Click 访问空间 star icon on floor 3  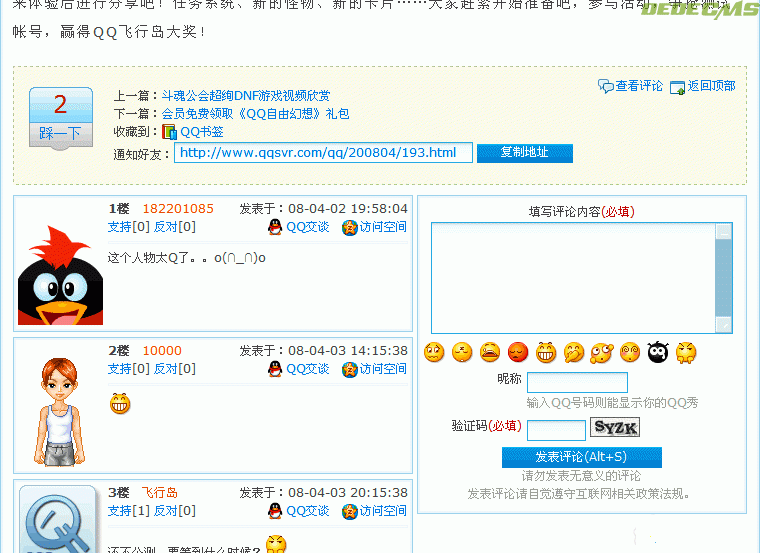(x=349, y=511)
